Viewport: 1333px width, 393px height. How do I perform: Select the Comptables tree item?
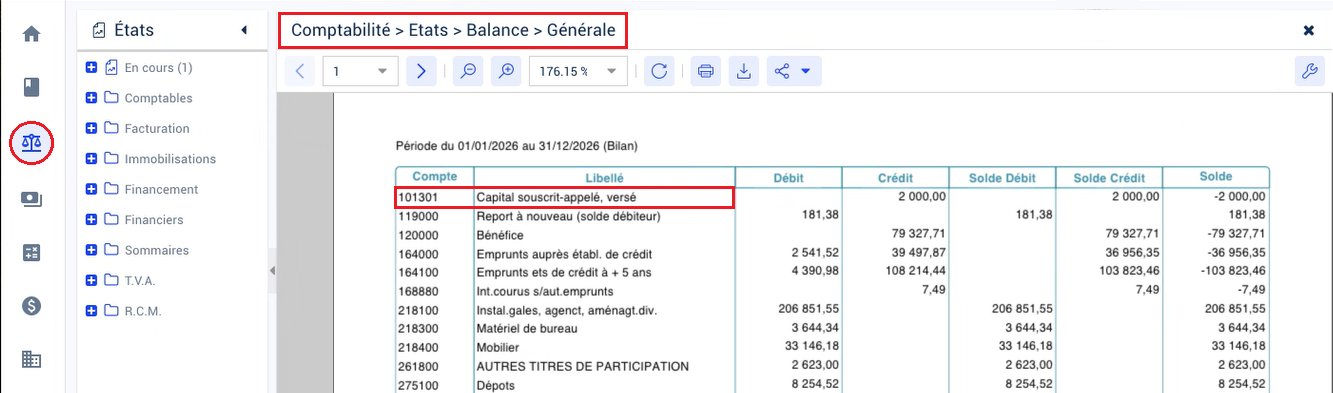tap(158, 98)
